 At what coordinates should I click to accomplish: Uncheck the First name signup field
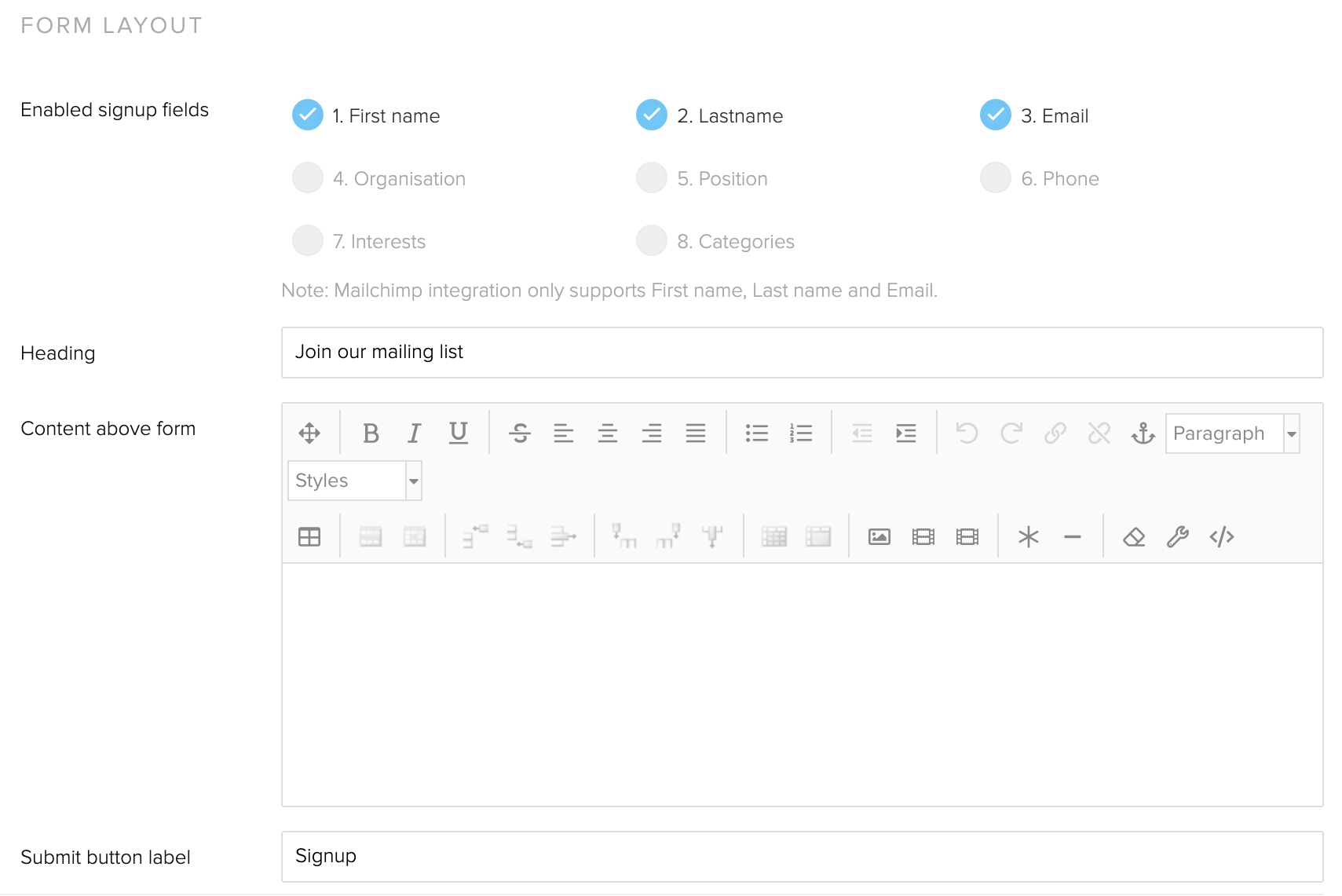pos(308,115)
